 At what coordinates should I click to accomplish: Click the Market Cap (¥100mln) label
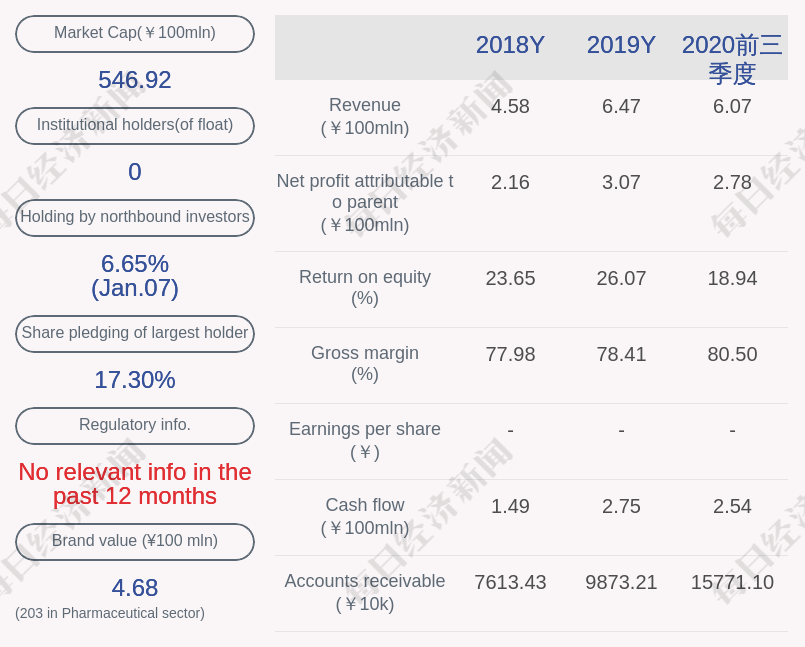[134, 33]
